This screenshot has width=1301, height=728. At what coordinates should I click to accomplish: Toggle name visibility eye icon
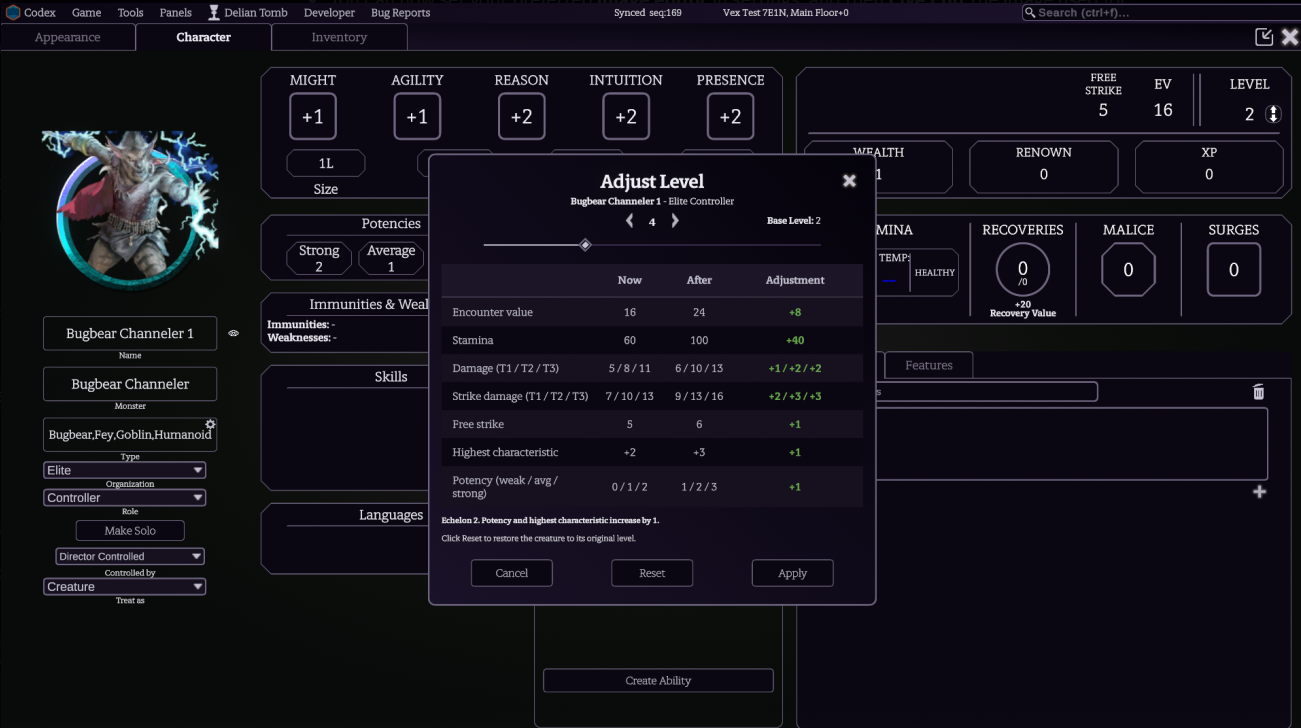[233, 334]
